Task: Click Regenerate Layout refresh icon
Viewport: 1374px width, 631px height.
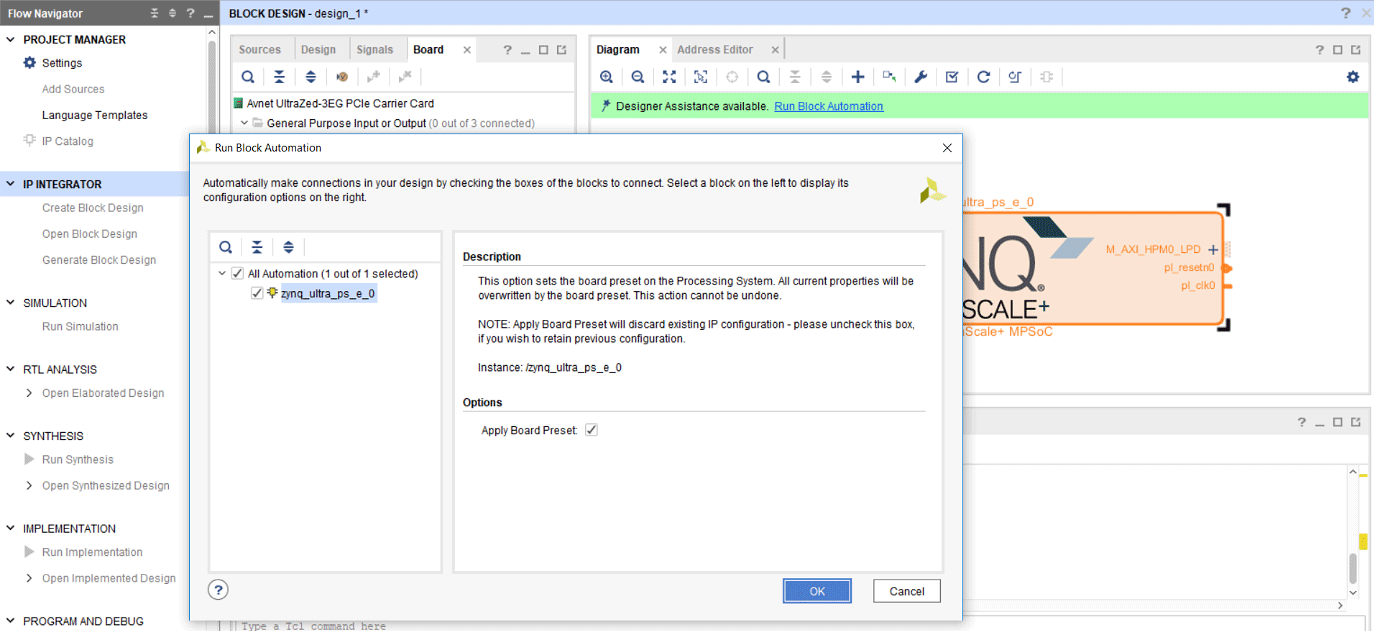Action: pos(983,77)
